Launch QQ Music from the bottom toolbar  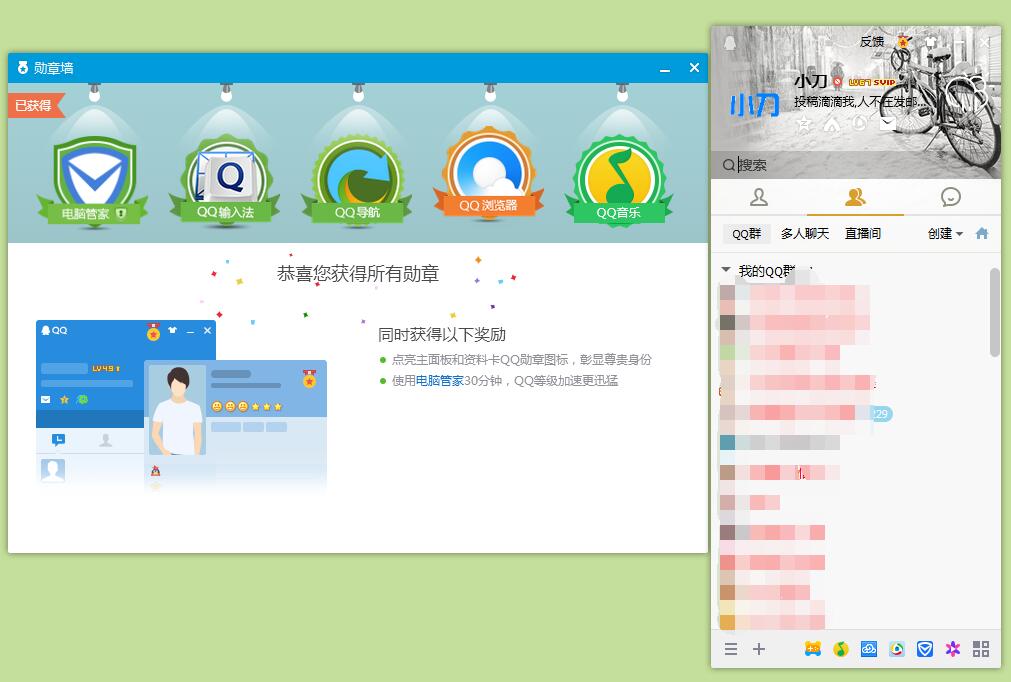(x=841, y=649)
